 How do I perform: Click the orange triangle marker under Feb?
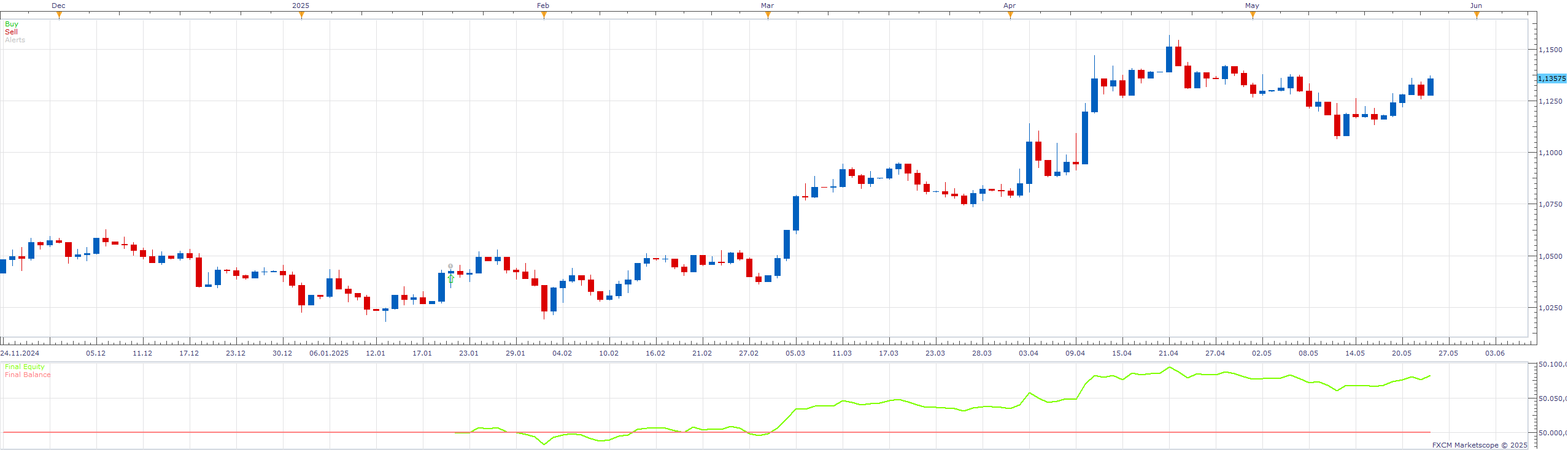pos(544,15)
